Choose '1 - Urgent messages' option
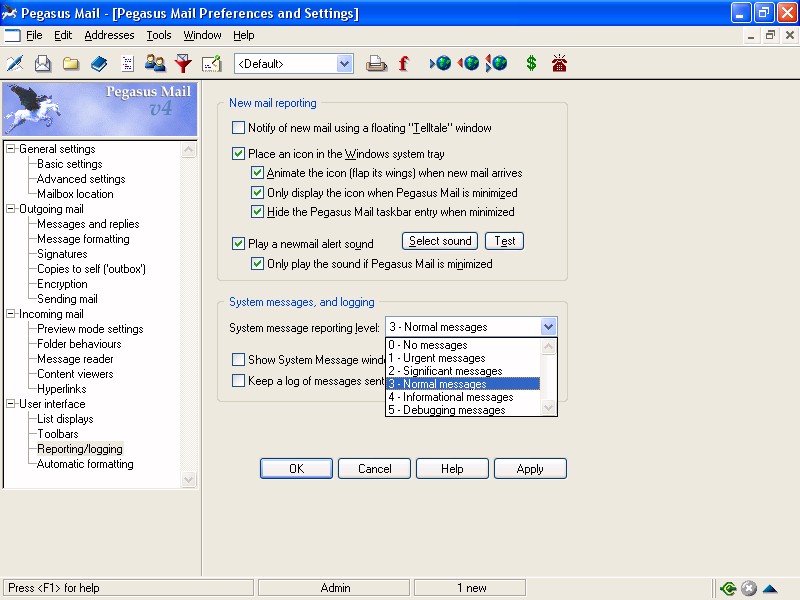The height and width of the screenshot is (600, 800). [x=463, y=358]
